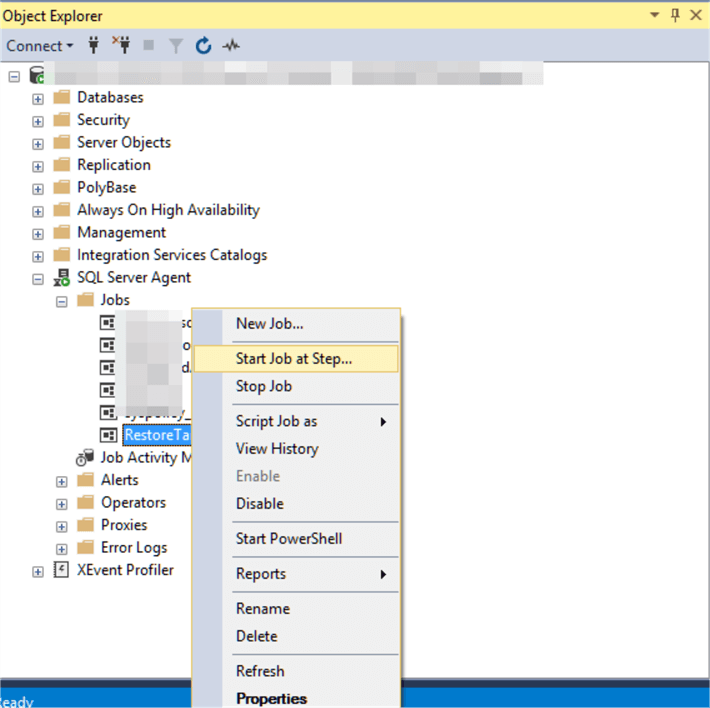Click the Refresh toolbar icon

pyautogui.click(x=203, y=46)
